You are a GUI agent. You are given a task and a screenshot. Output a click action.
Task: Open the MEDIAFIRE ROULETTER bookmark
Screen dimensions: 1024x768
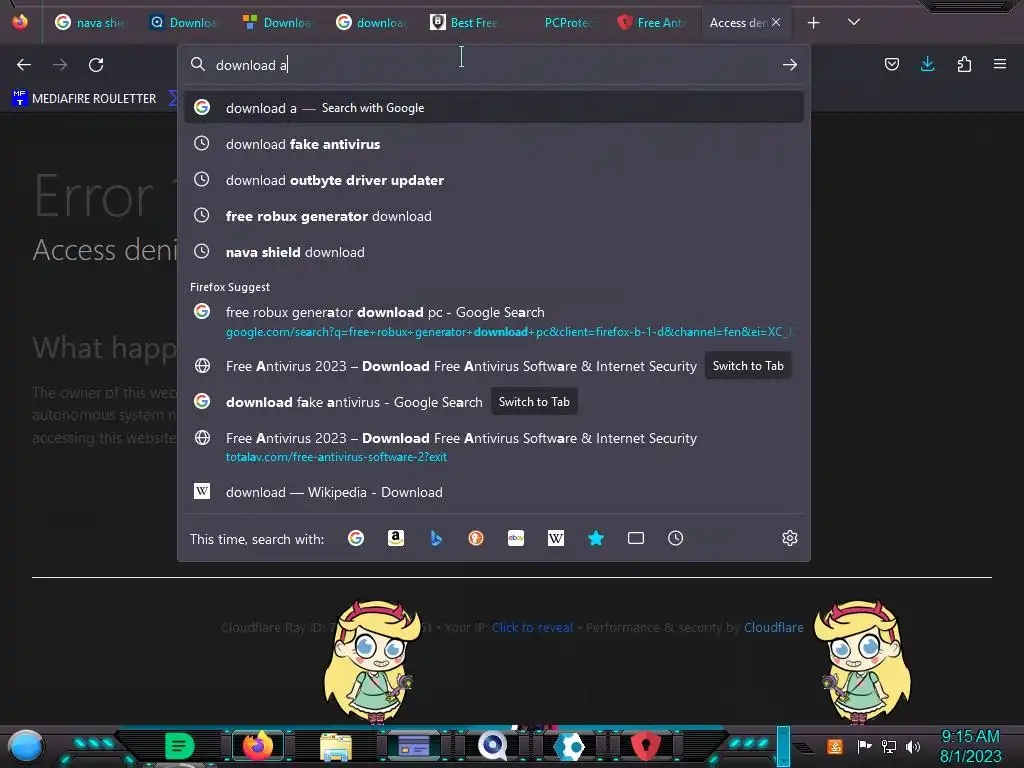[x=85, y=99]
